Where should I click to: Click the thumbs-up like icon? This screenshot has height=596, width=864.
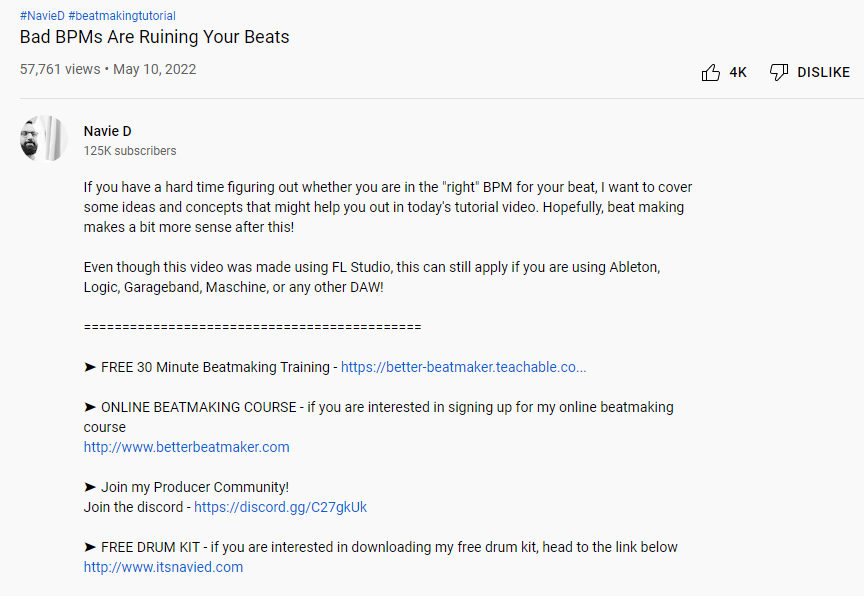(710, 72)
